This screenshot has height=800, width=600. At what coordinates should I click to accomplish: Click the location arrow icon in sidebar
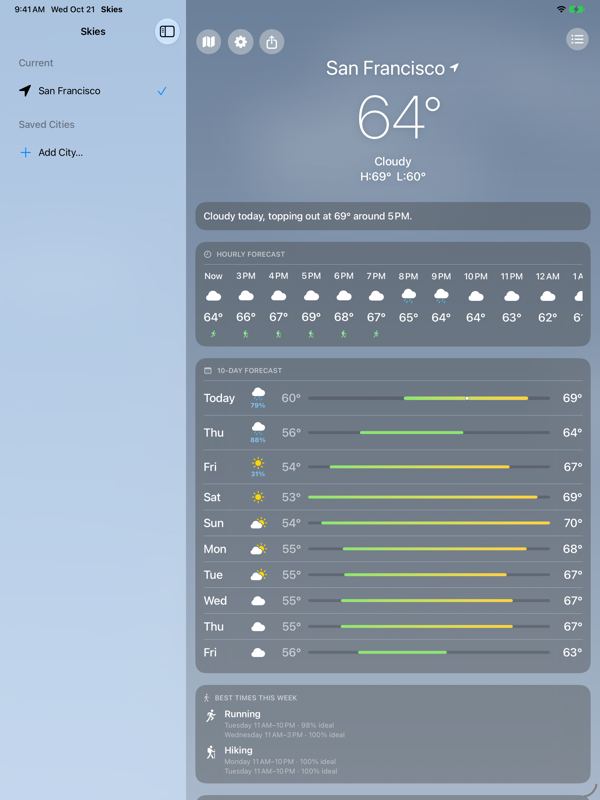coord(25,91)
